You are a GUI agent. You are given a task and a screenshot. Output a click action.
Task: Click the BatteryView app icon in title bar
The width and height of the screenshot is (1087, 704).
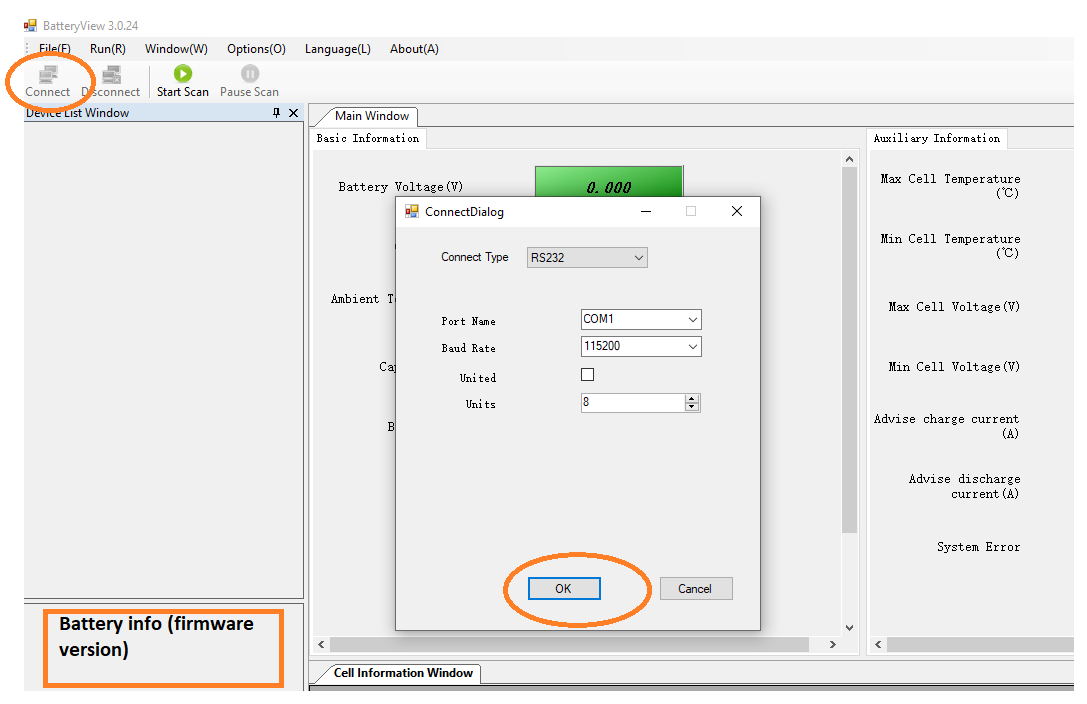click(30, 25)
